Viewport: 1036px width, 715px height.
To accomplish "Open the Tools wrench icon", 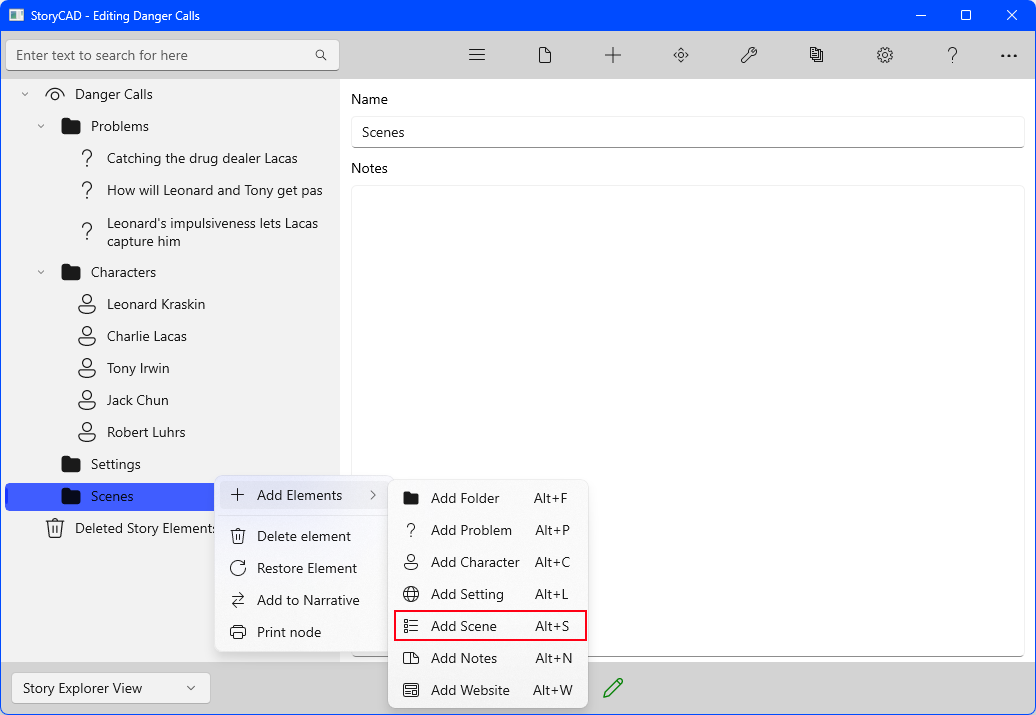I will [749, 55].
